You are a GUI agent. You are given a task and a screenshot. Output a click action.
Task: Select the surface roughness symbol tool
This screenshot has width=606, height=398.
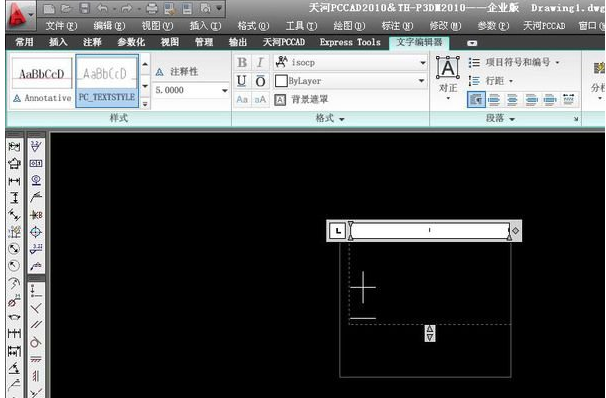[36, 146]
